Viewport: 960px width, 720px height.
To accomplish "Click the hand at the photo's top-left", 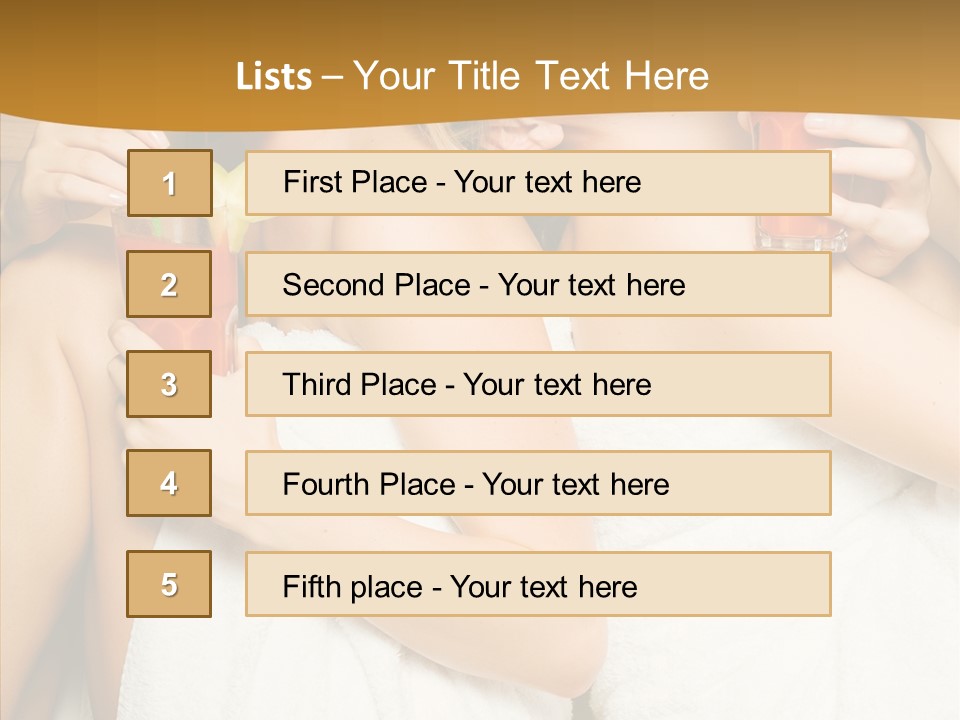I will pos(70,175).
